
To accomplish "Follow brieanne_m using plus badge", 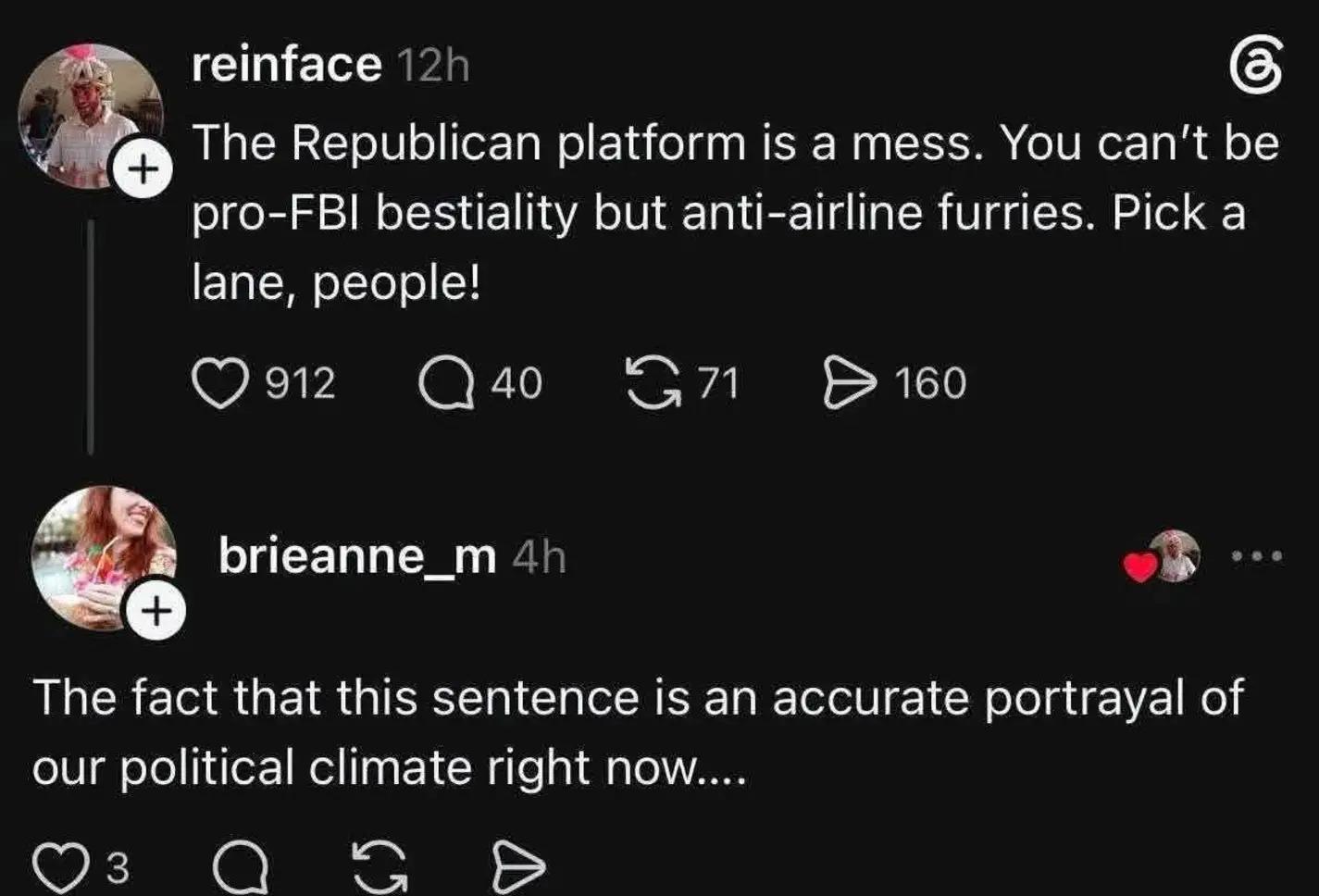I will pos(156,611).
